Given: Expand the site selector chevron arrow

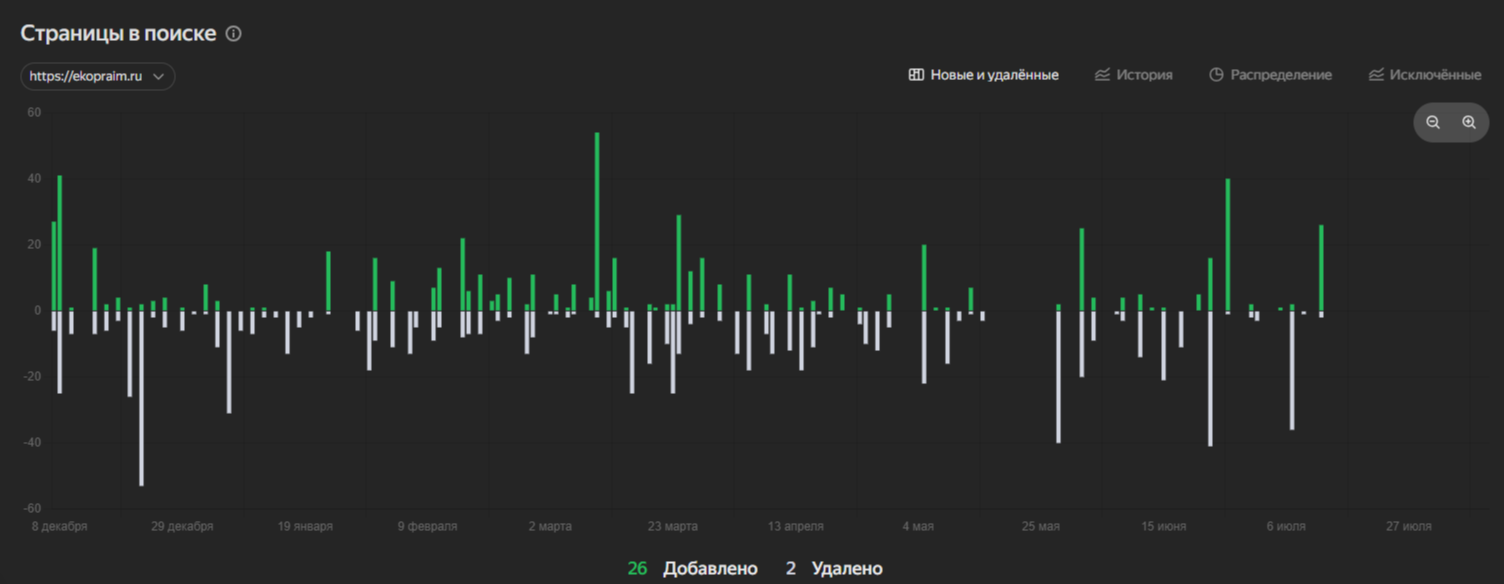Looking at the screenshot, I should click(158, 77).
